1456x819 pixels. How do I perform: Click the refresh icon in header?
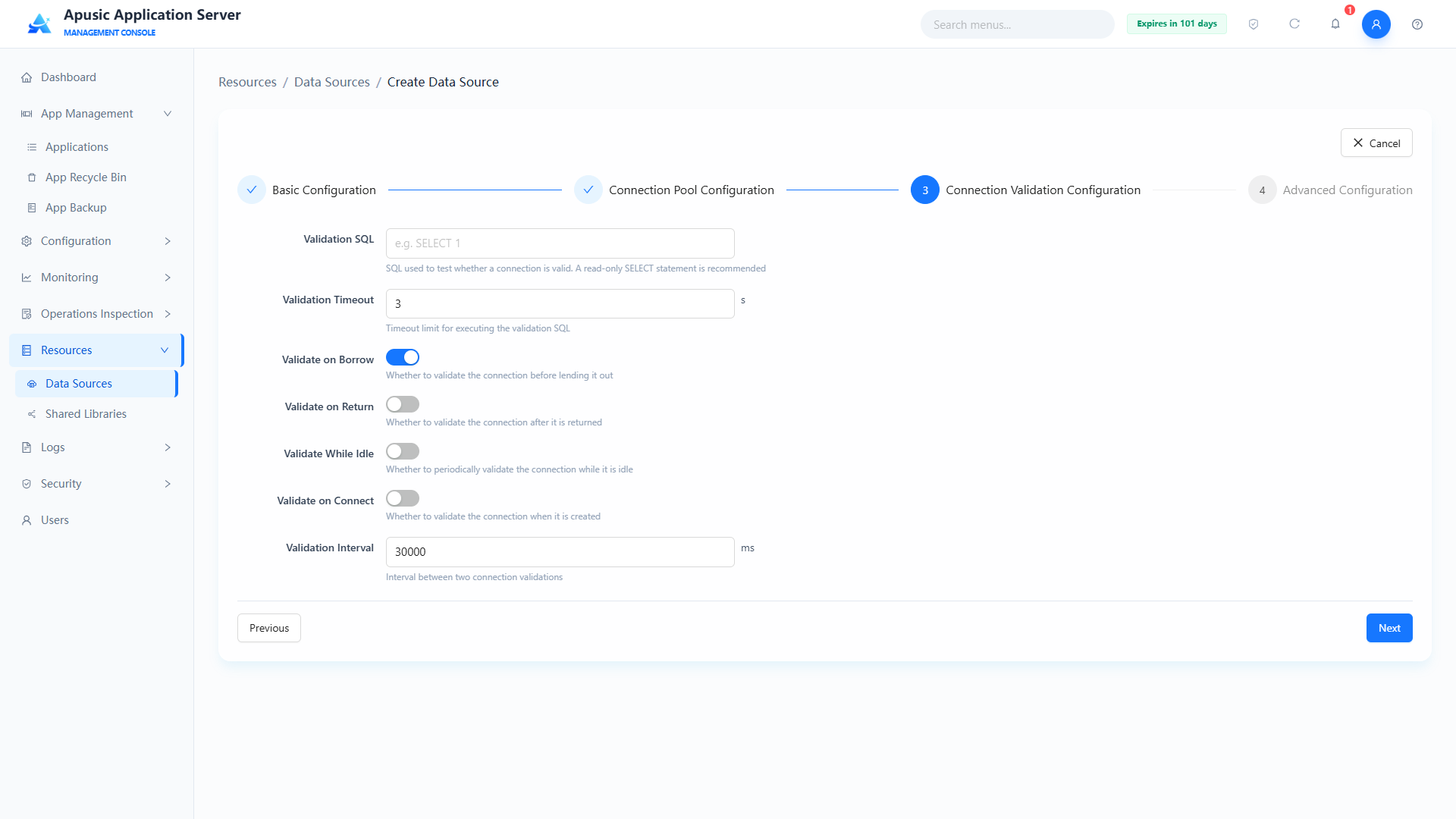tap(1294, 24)
